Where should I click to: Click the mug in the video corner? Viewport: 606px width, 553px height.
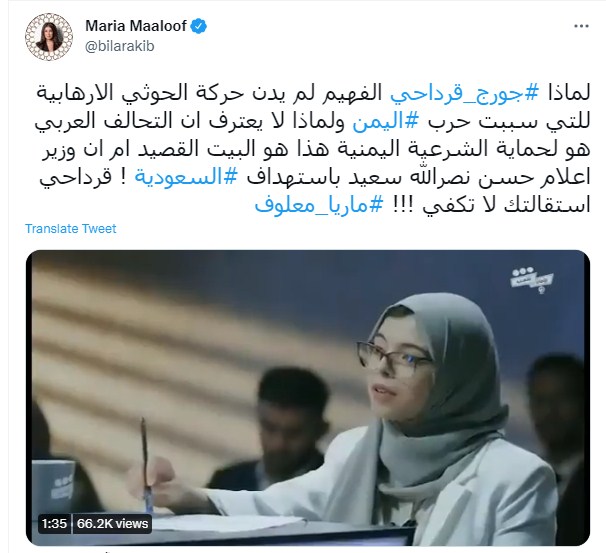54,485
